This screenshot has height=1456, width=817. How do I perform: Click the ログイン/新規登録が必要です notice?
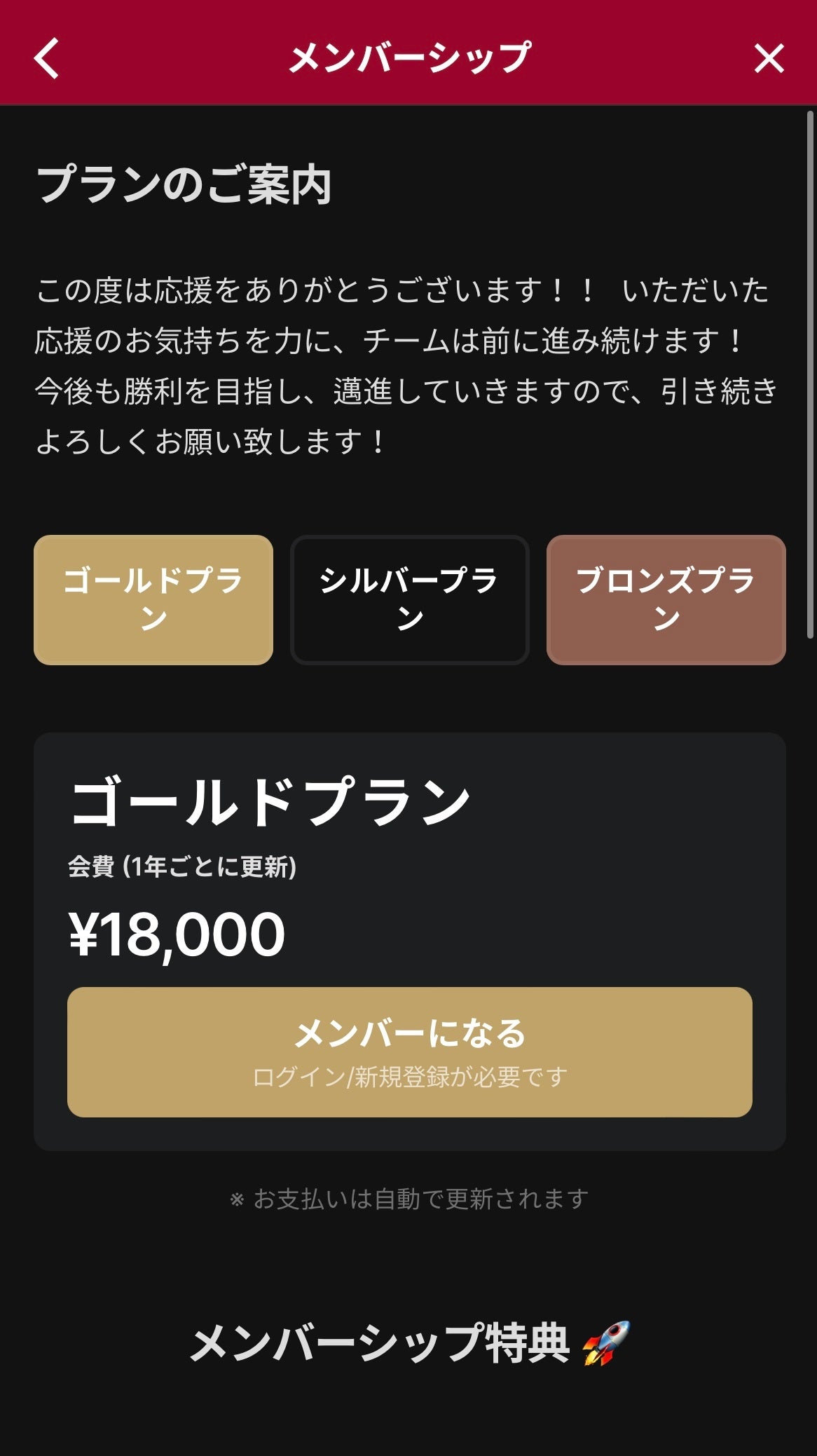[409, 1077]
